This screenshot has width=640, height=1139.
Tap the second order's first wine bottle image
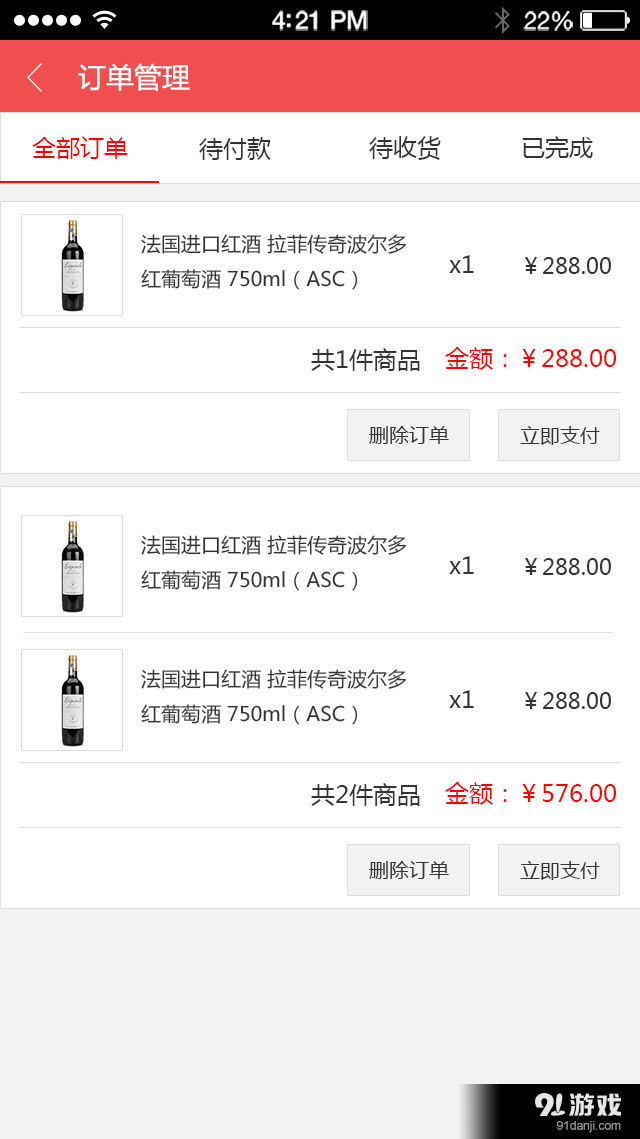point(71,566)
